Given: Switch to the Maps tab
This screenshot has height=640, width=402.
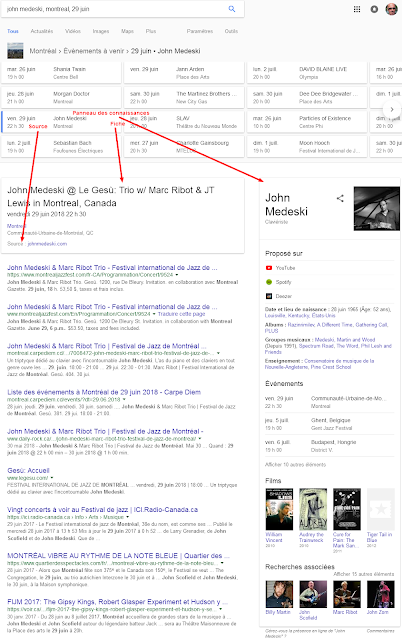Looking at the screenshot, I should click(x=127, y=31).
